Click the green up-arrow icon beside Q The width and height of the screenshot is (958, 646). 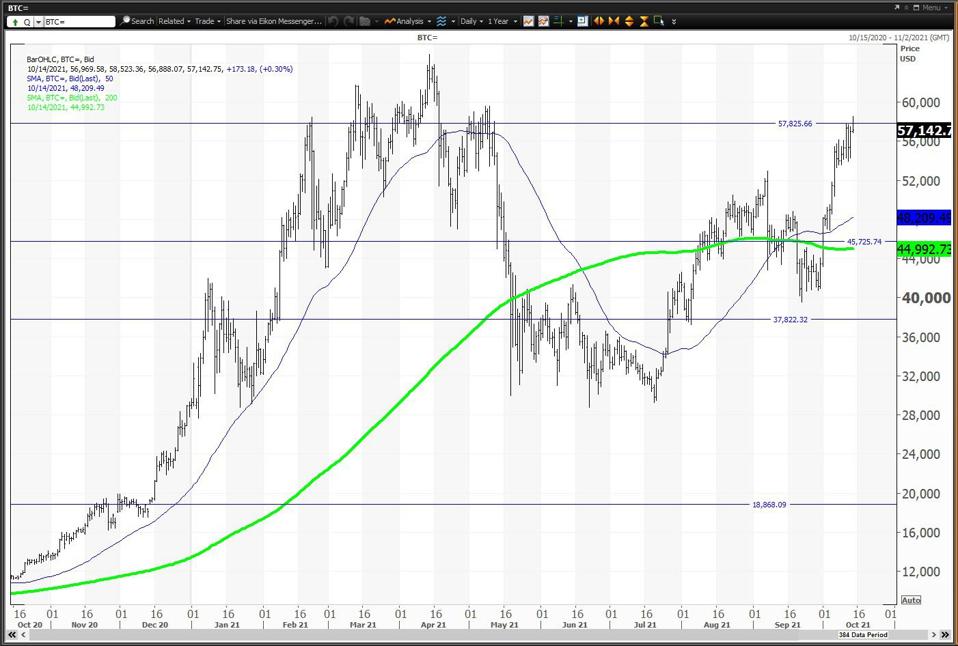click(15, 21)
